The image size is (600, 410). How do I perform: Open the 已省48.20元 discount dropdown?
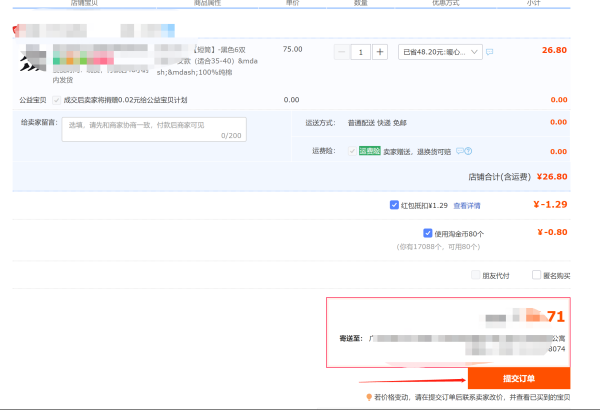(x=440, y=51)
